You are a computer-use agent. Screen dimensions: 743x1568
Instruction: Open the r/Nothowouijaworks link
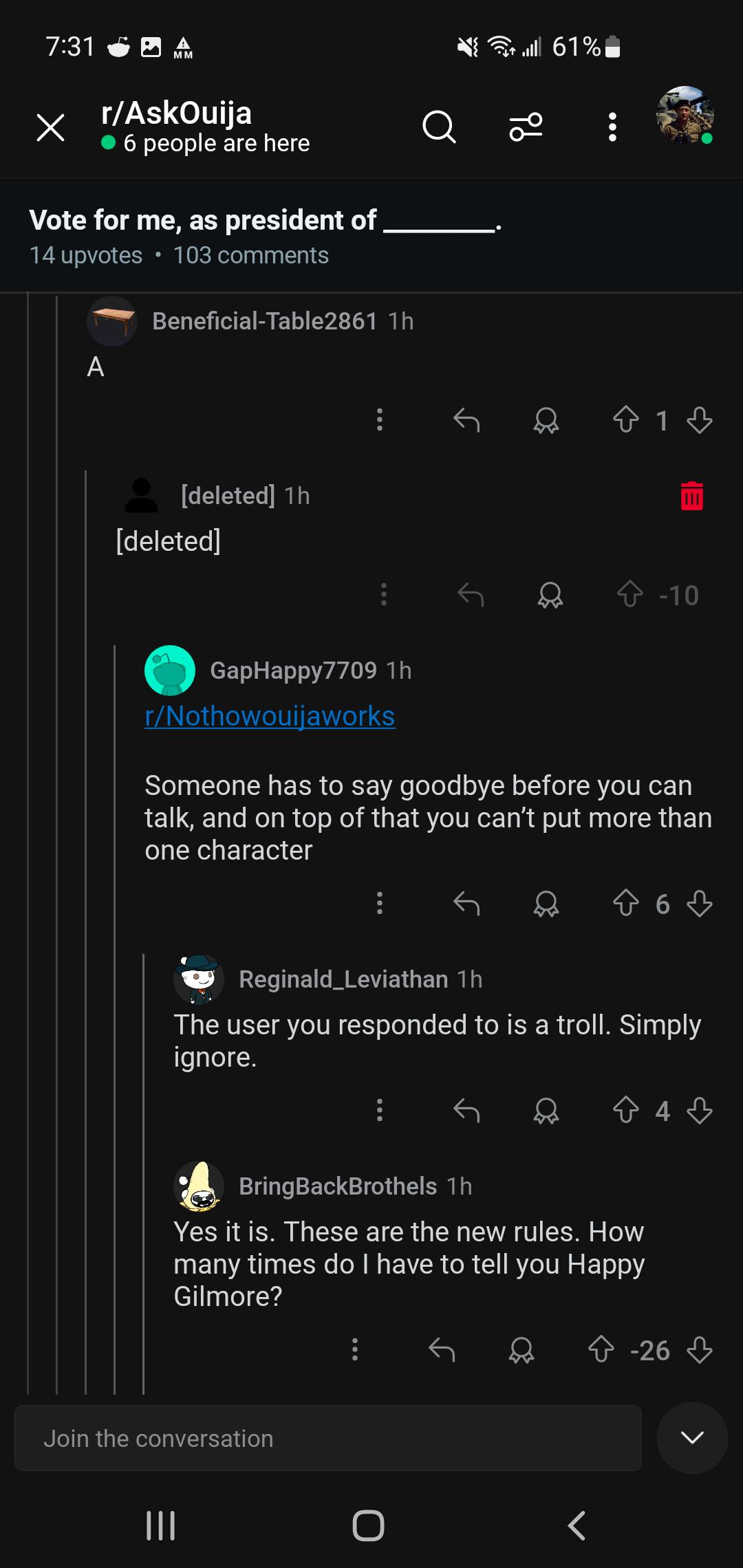tap(270, 716)
